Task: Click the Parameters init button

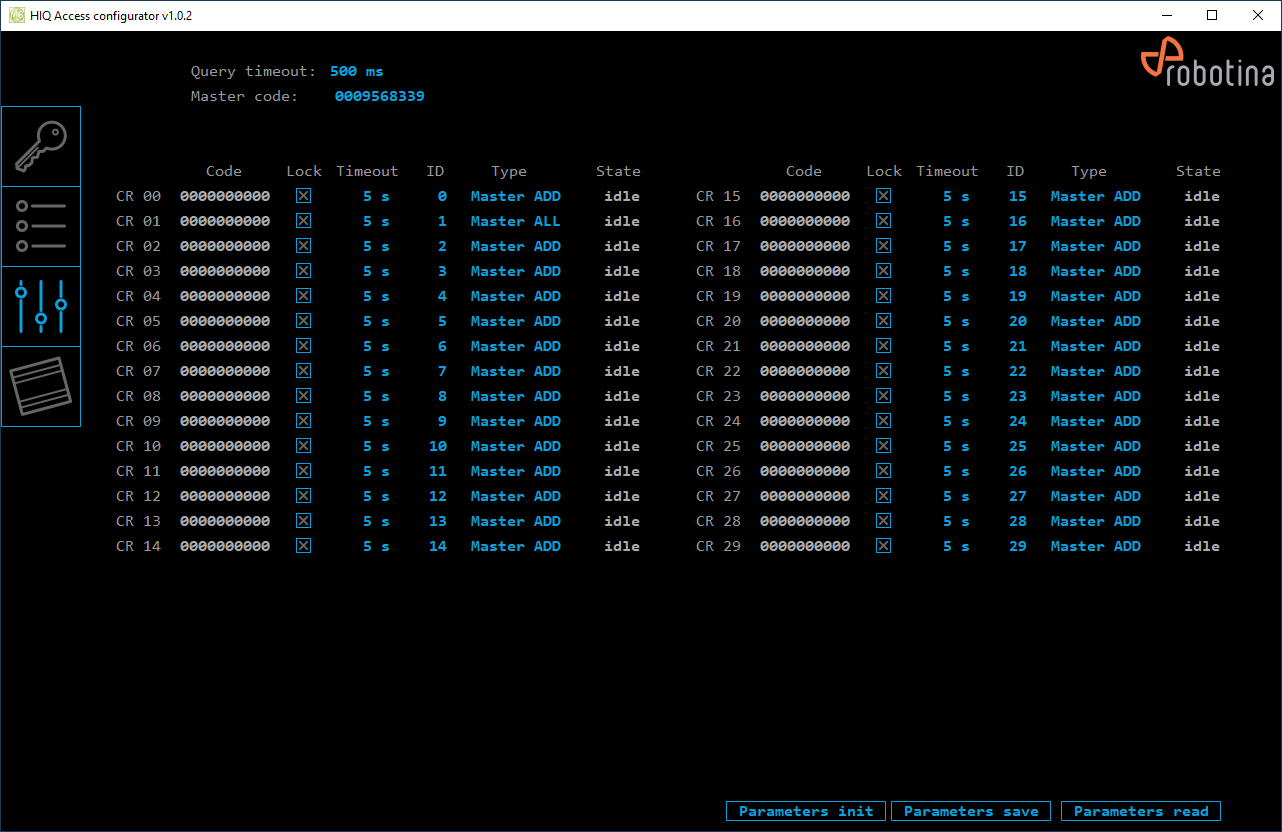Action: (x=805, y=811)
